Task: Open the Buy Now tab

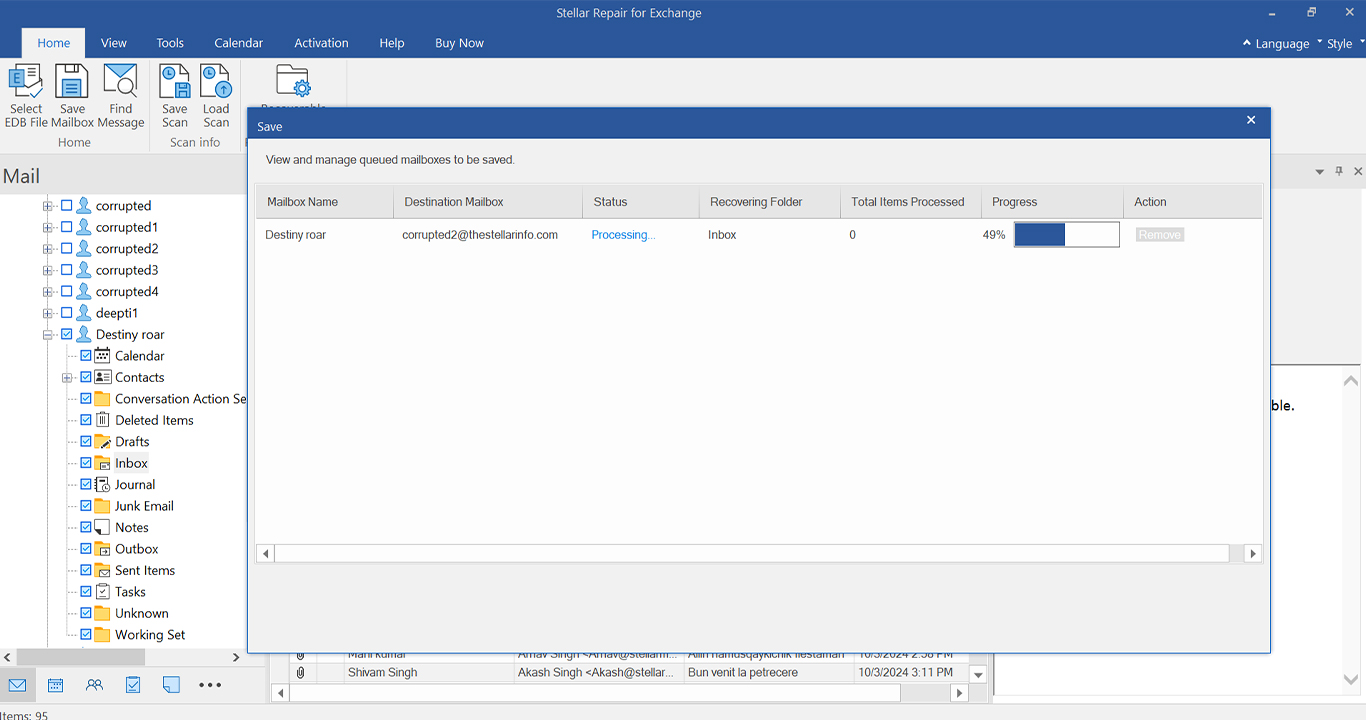Action: (459, 43)
